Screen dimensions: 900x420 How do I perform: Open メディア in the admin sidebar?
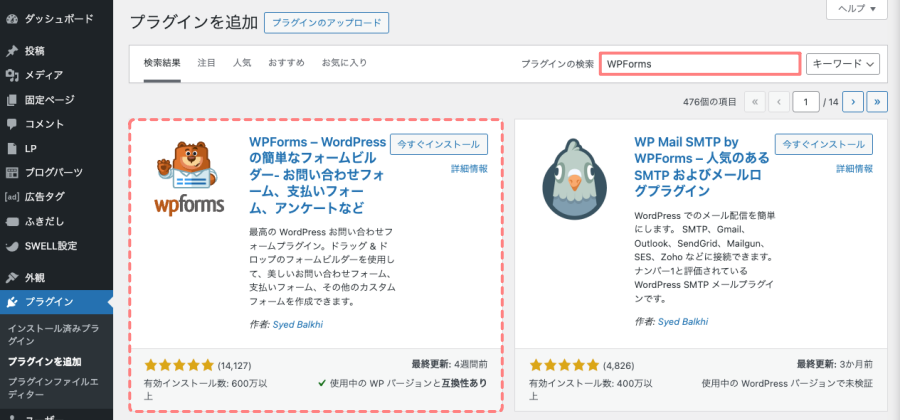coord(44,75)
